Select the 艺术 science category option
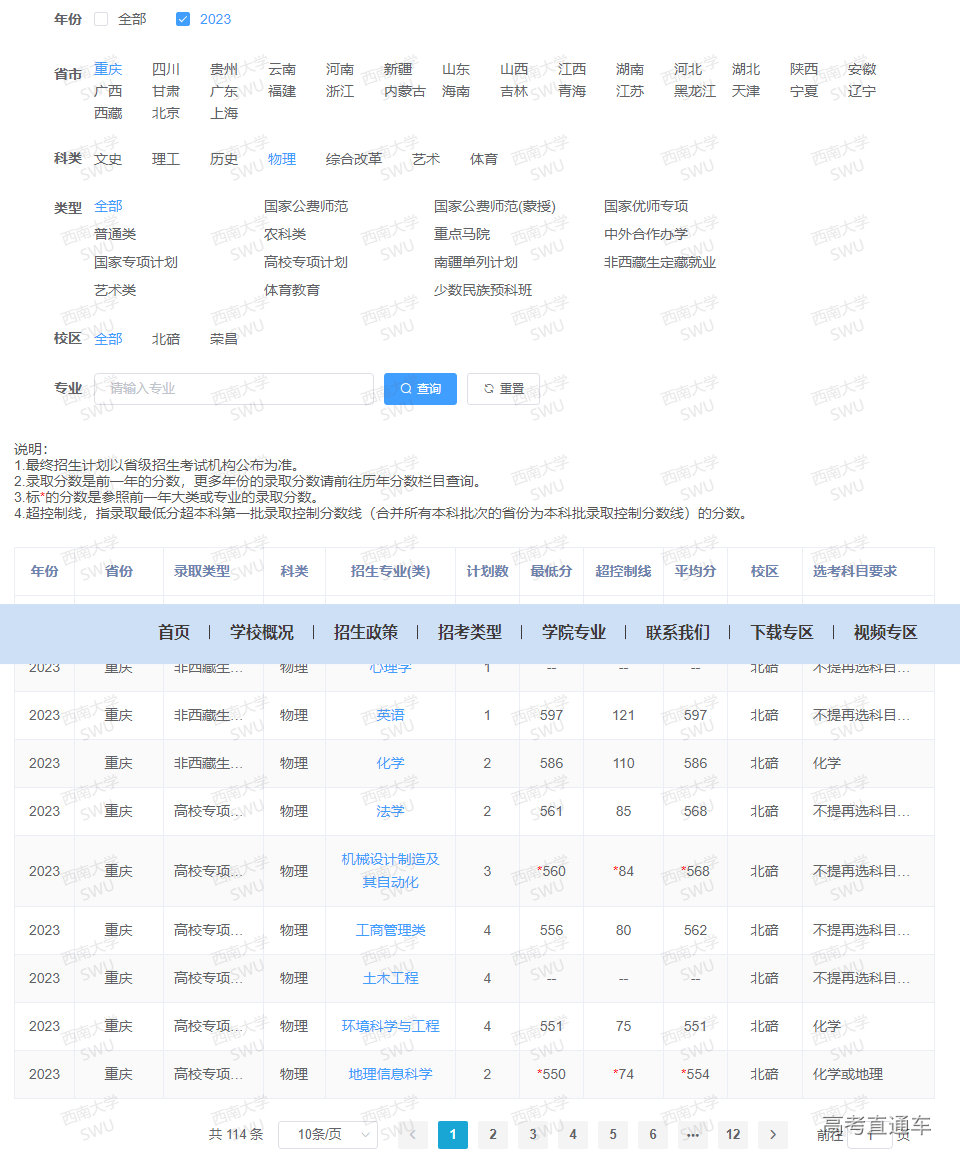 tap(425, 158)
